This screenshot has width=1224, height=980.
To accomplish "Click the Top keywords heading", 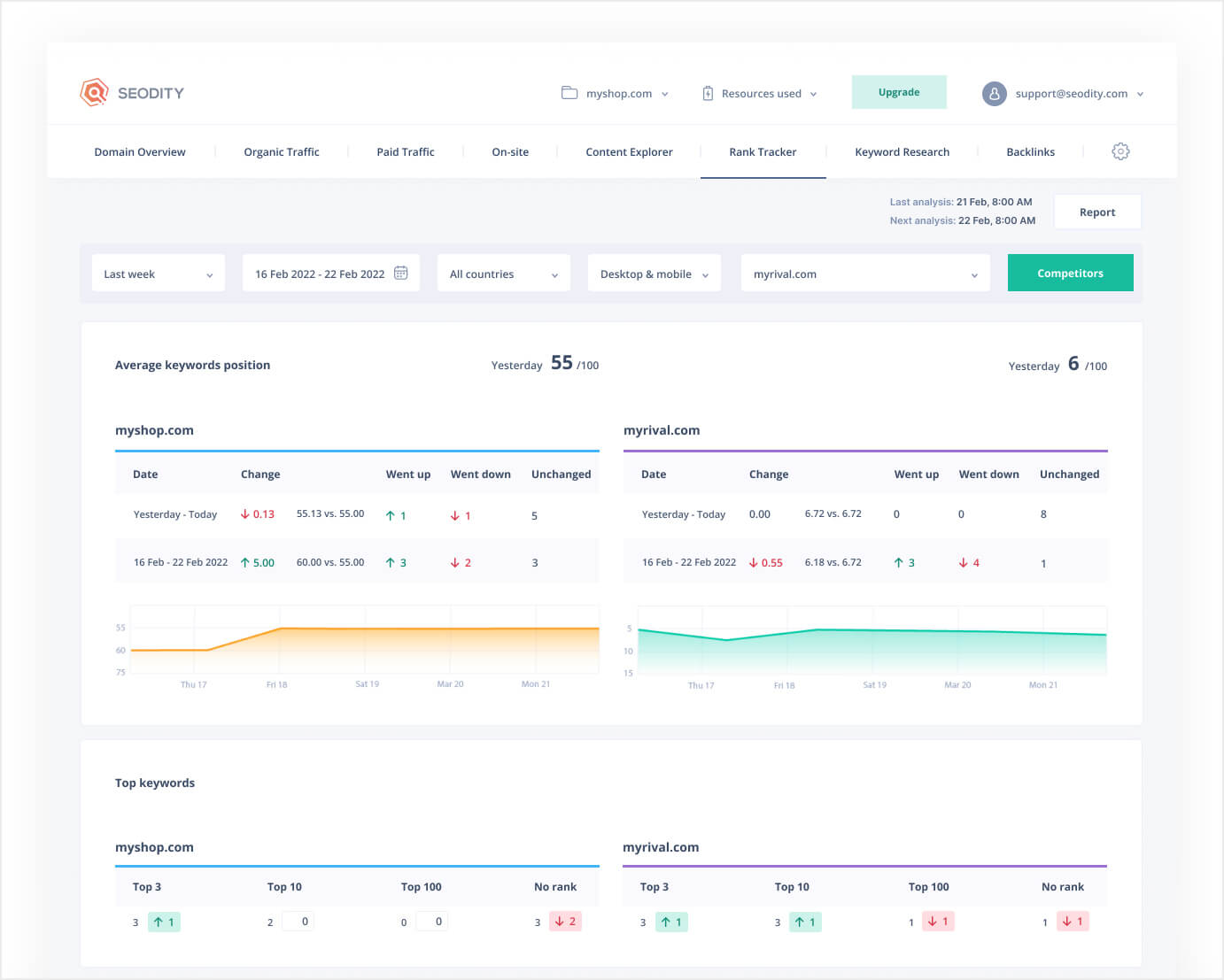I will pos(155,783).
